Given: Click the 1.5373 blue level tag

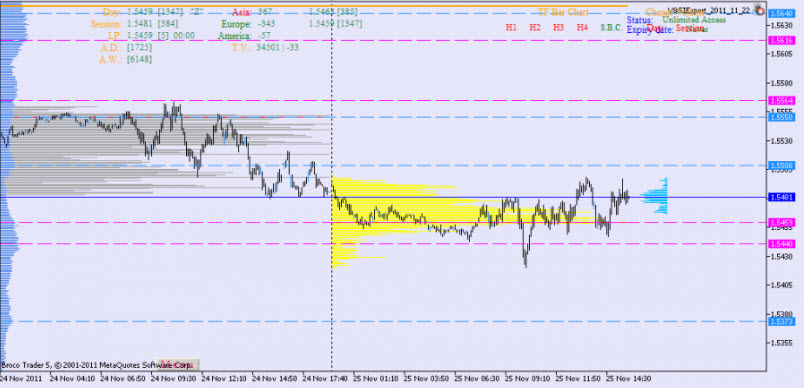Looking at the screenshot, I should (782, 321).
